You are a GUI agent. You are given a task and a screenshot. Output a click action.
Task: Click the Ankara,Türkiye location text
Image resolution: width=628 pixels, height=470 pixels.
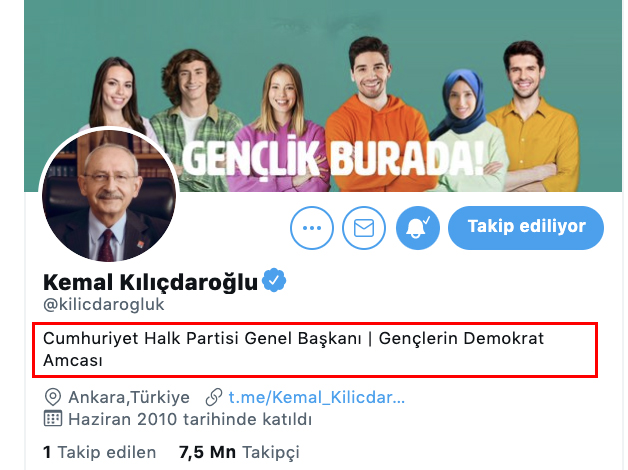[x=129, y=398]
